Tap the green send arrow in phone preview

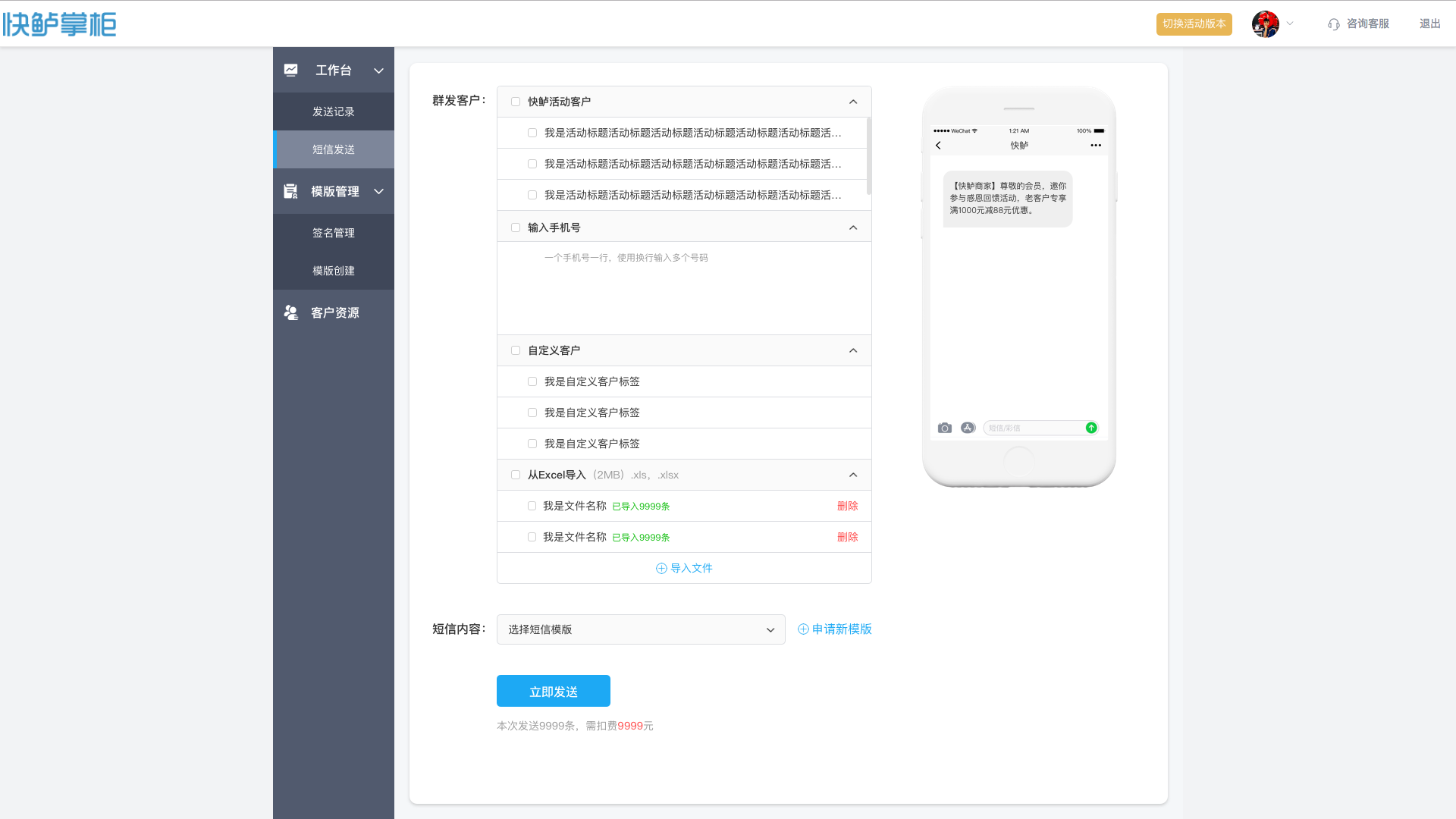[x=1090, y=428]
